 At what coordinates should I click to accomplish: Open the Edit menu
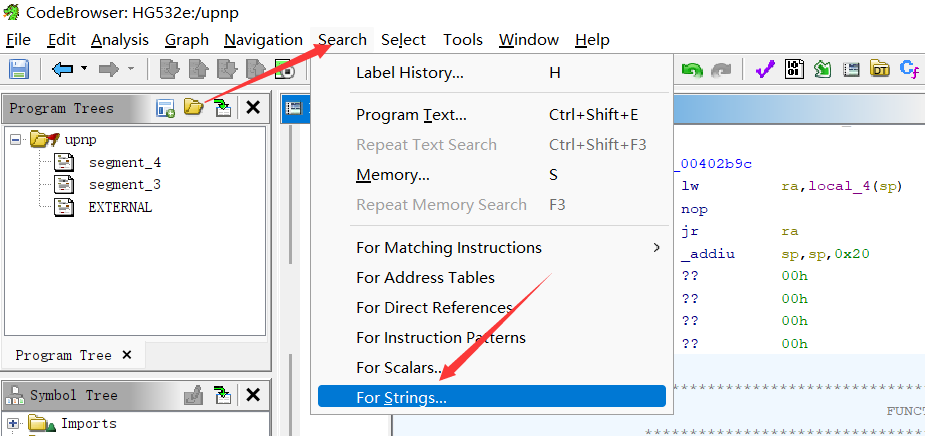pos(61,40)
